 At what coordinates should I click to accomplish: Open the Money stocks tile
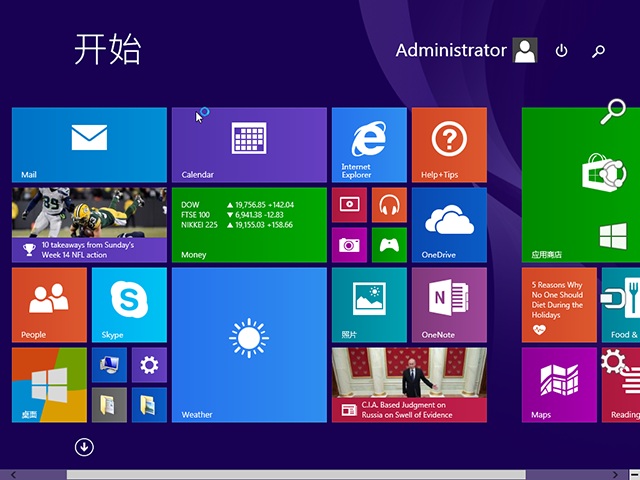(249, 225)
